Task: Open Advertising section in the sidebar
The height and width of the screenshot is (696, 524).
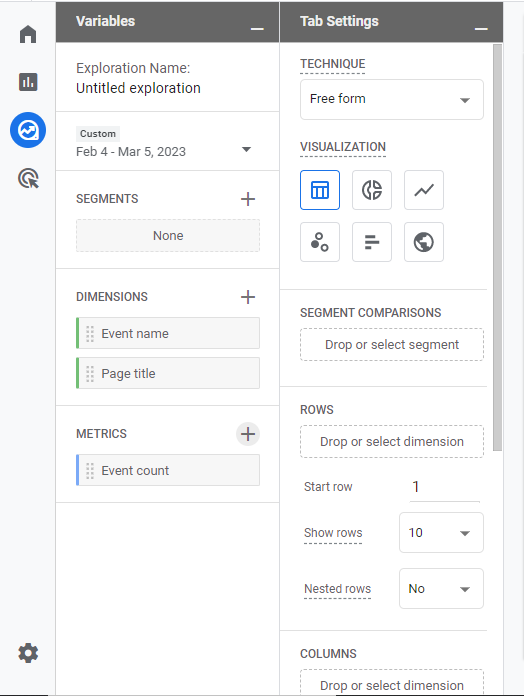Action: 28,178
